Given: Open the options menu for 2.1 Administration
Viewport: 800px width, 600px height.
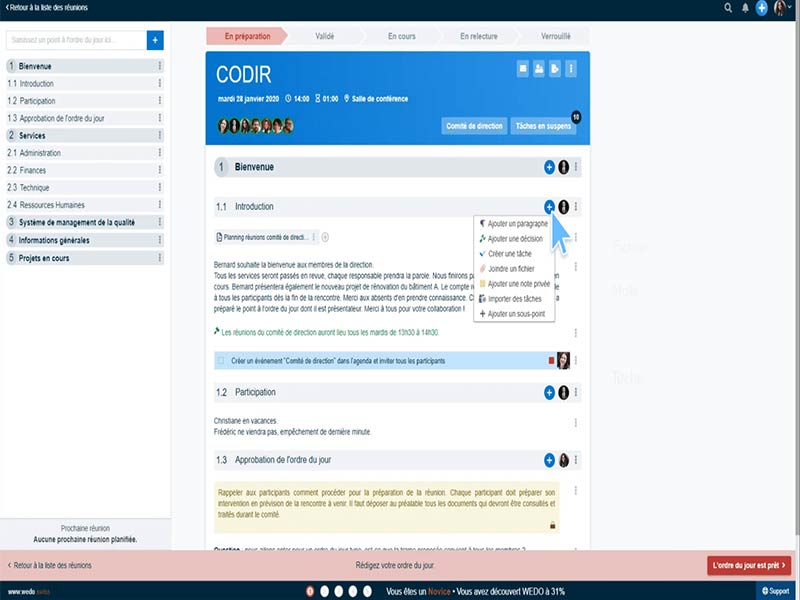Looking at the screenshot, I should tap(158, 152).
